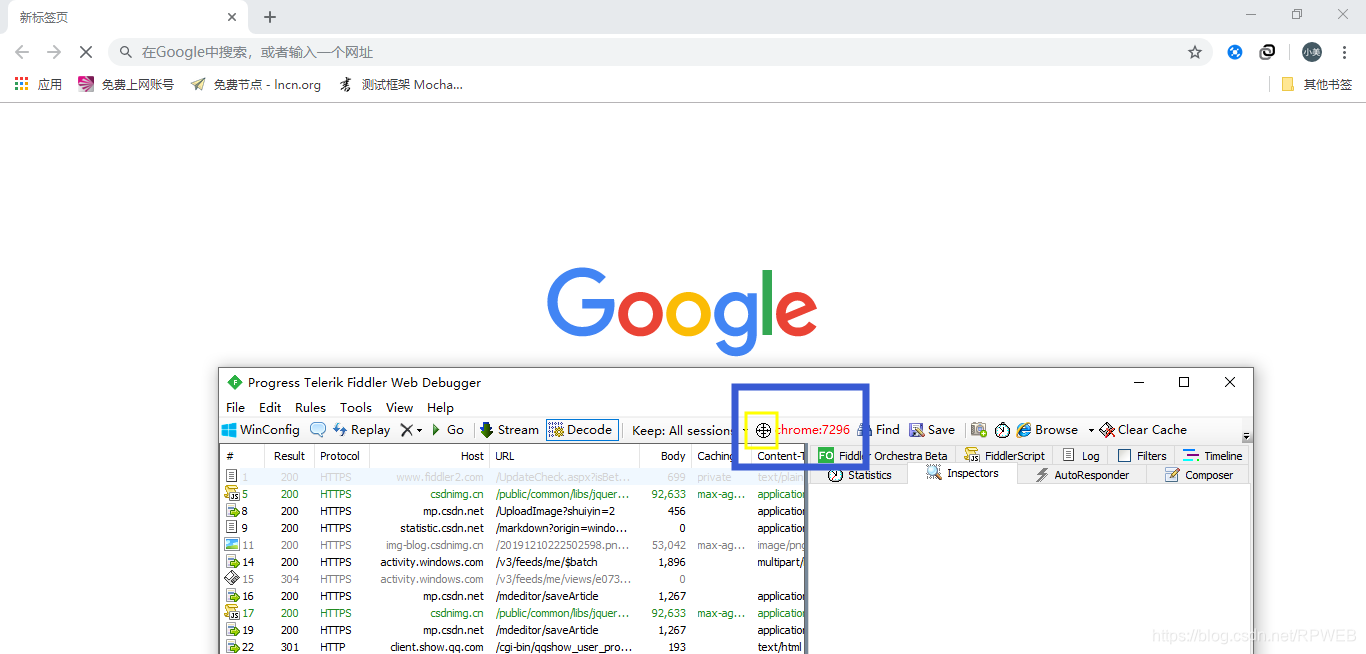This screenshot has width=1366, height=654.
Task: Click Clear Cache in Fiddler toolbar
Action: pos(1143,430)
